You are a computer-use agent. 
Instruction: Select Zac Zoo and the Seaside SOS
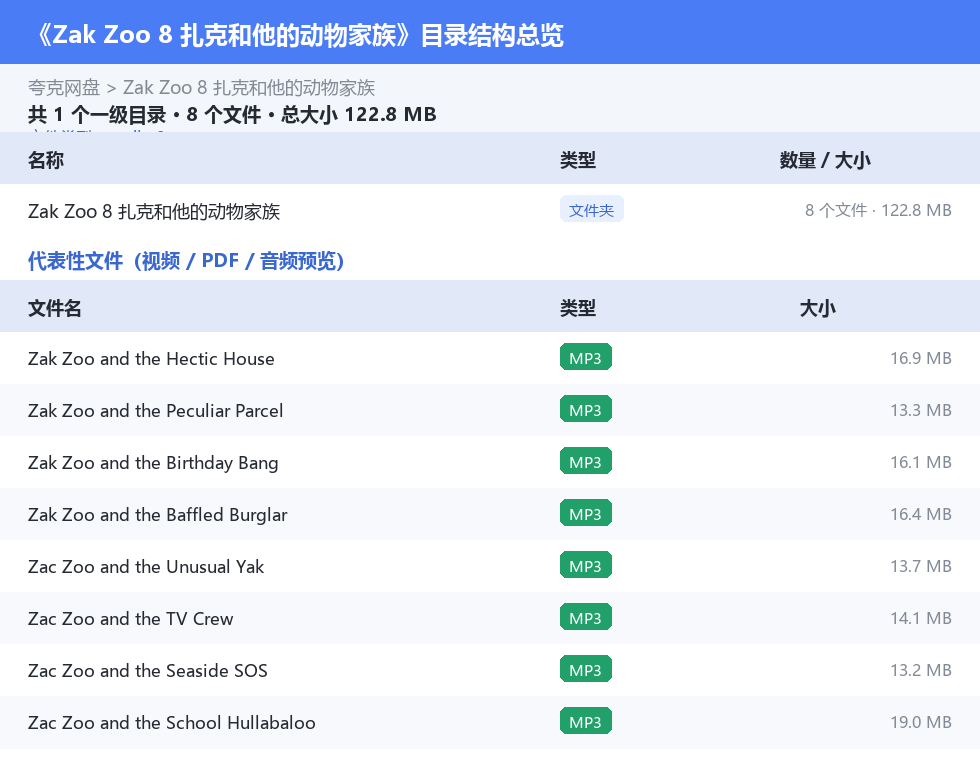point(490,670)
